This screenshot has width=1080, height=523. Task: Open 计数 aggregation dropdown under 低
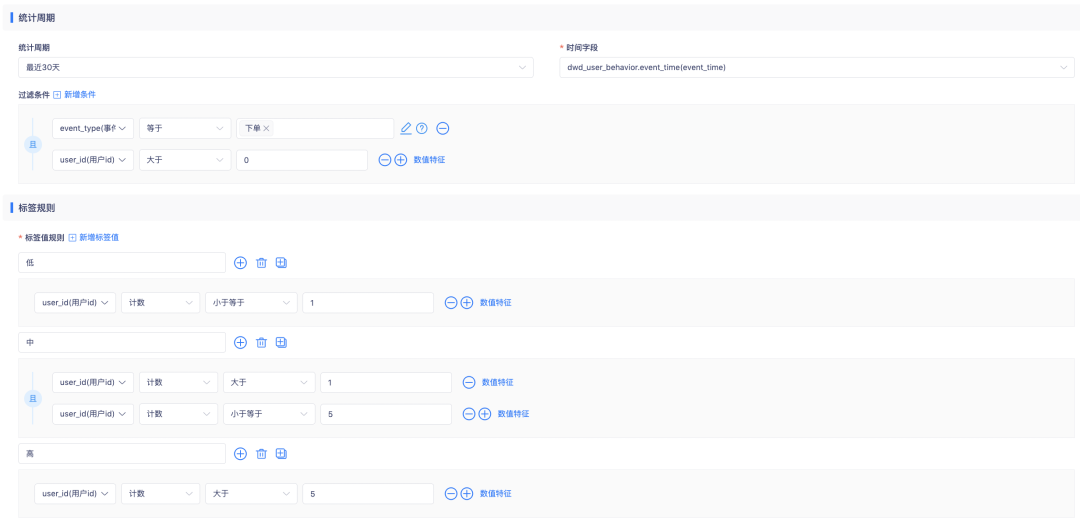(x=160, y=302)
